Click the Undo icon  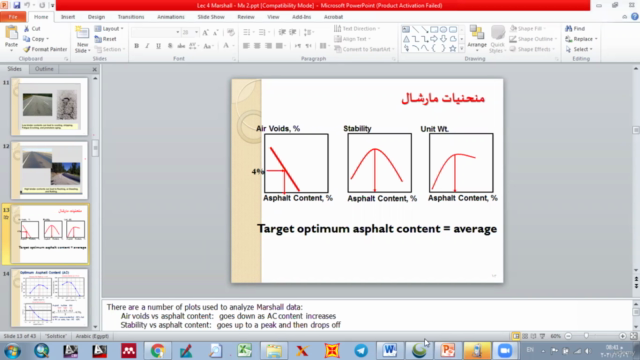(x=27, y=5)
